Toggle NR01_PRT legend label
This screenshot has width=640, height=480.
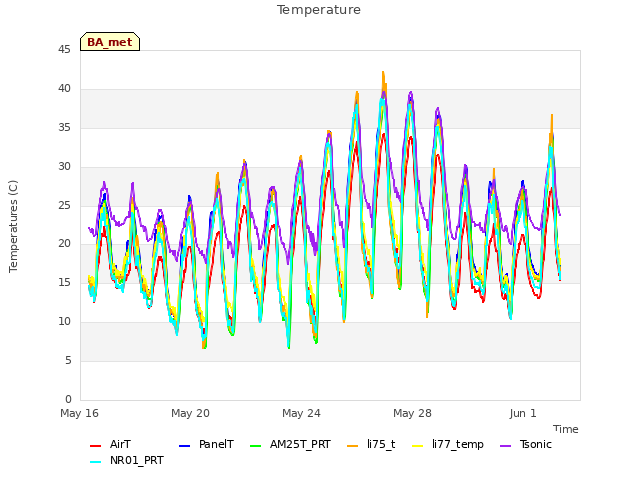pos(136,460)
